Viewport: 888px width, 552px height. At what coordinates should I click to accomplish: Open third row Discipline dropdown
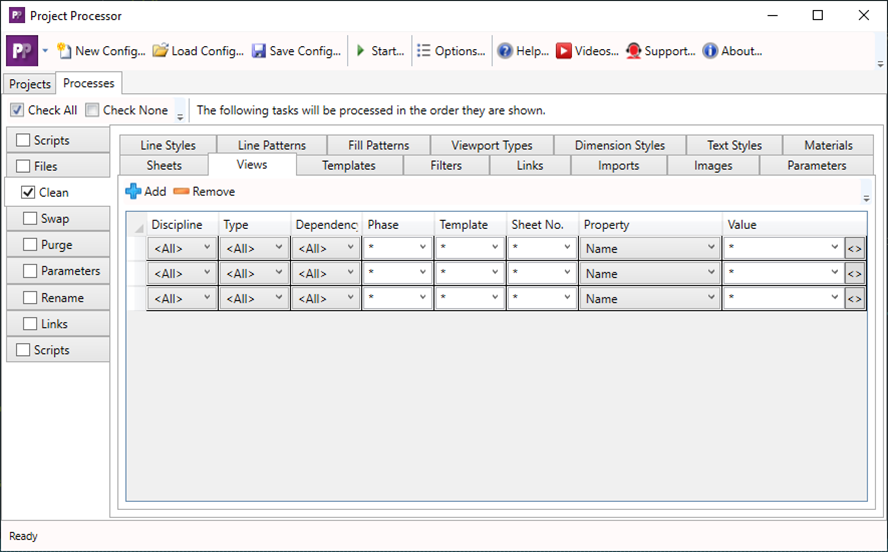coord(182,298)
